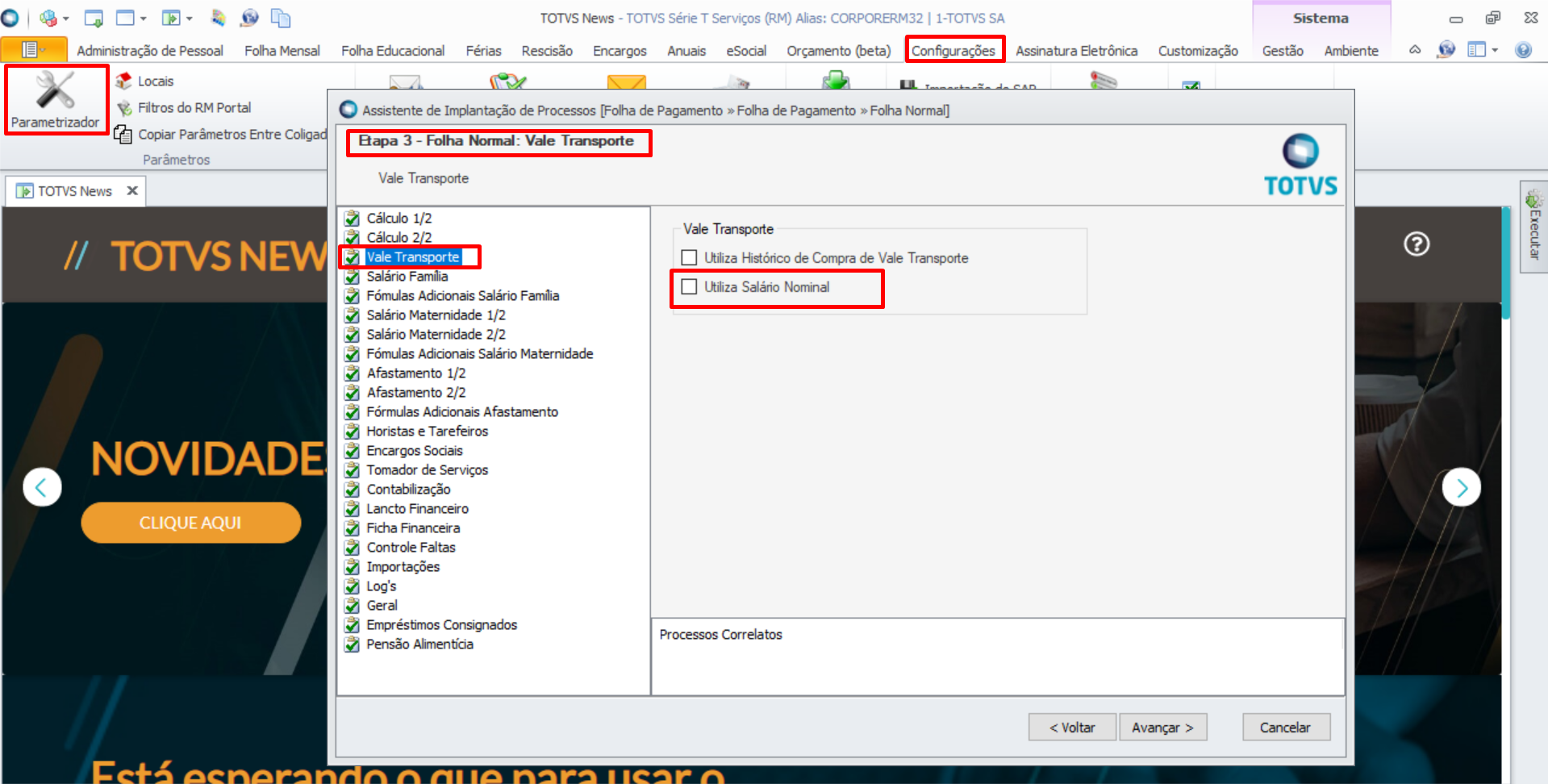This screenshot has width=1548, height=784.
Task: Expand the dropdown arrow beside the play-window icon
Action: pyautogui.click(x=190, y=19)
